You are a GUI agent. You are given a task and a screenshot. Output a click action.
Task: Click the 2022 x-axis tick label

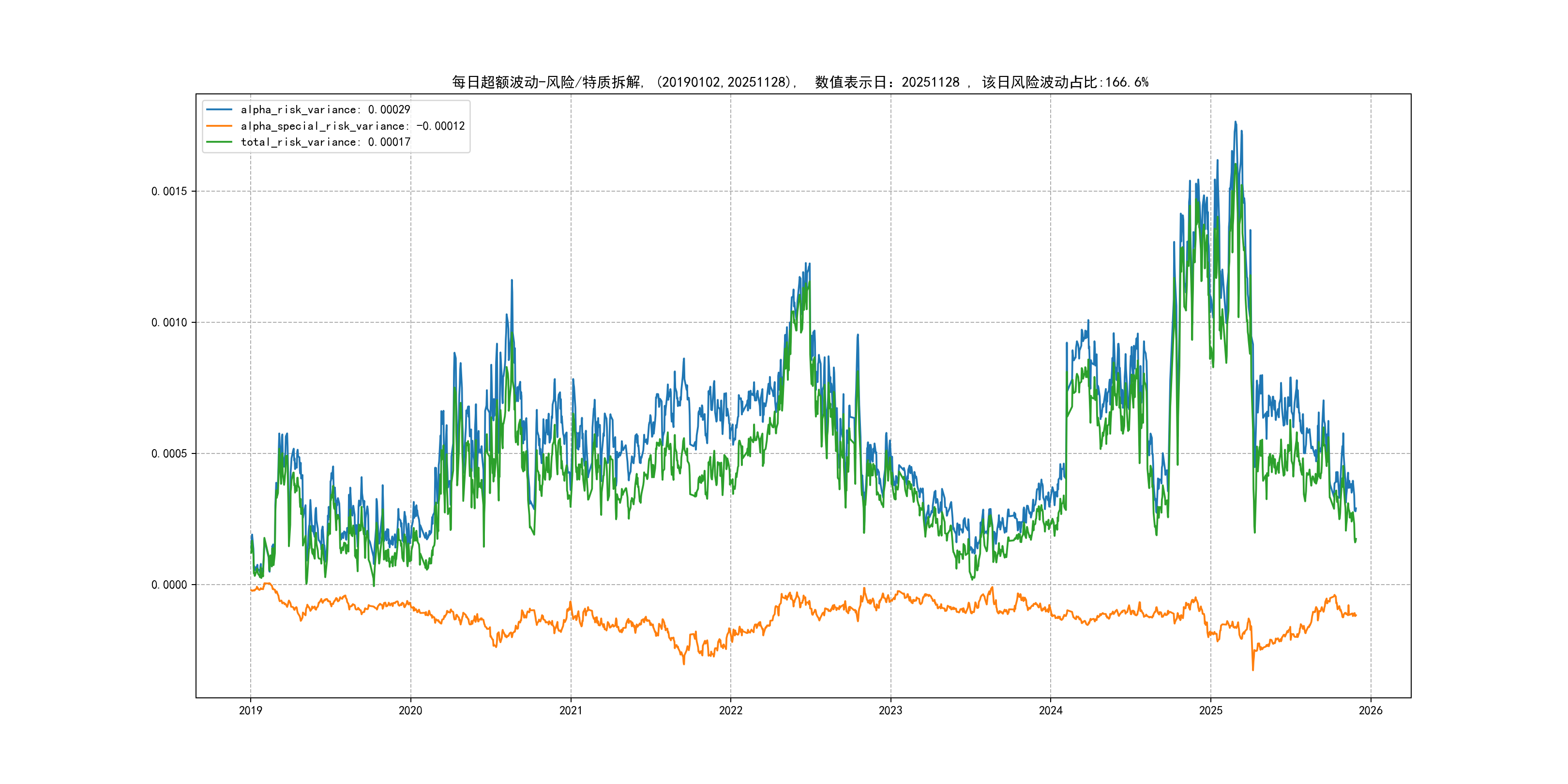pyautogui.click(x=730, y=710)
